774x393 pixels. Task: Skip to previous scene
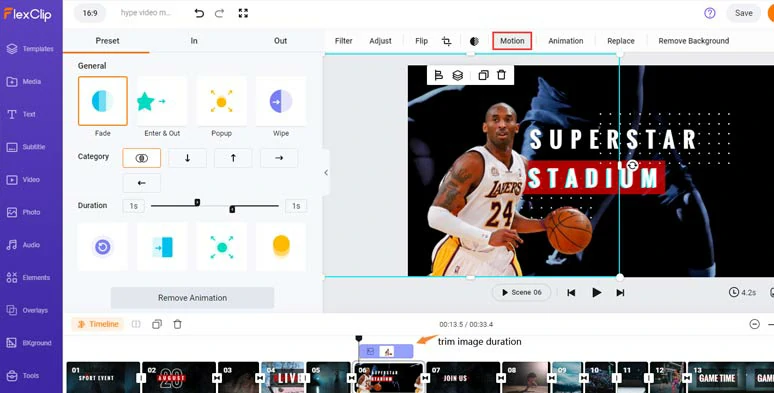(x=571, y=293)
